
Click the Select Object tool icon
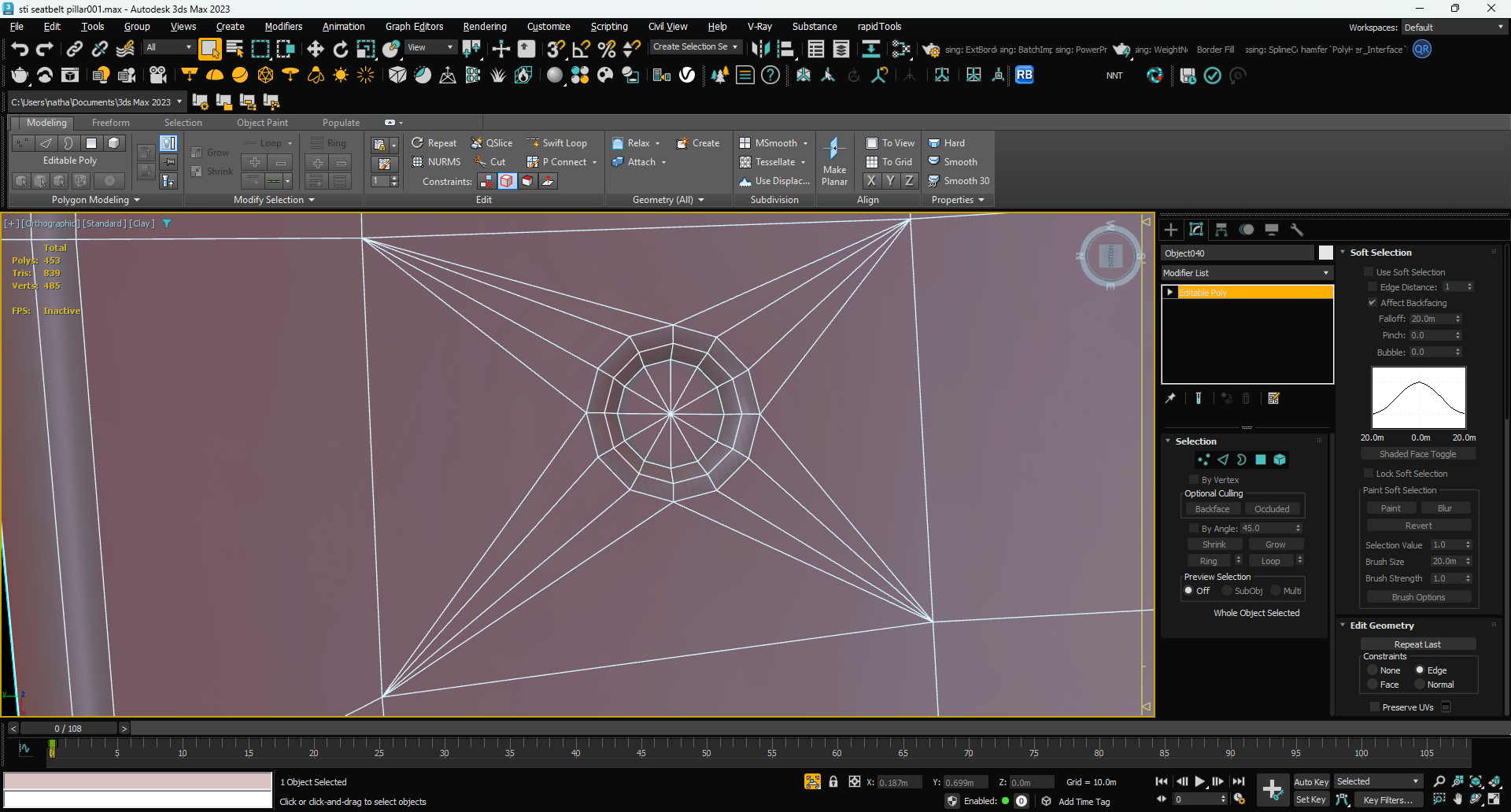click(x=209, y=50)
